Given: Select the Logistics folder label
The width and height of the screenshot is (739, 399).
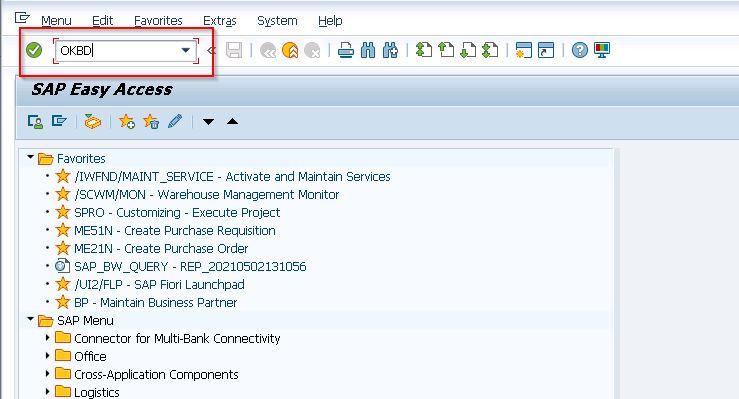Looking at the screenshot, I should (x=97, y=392).
